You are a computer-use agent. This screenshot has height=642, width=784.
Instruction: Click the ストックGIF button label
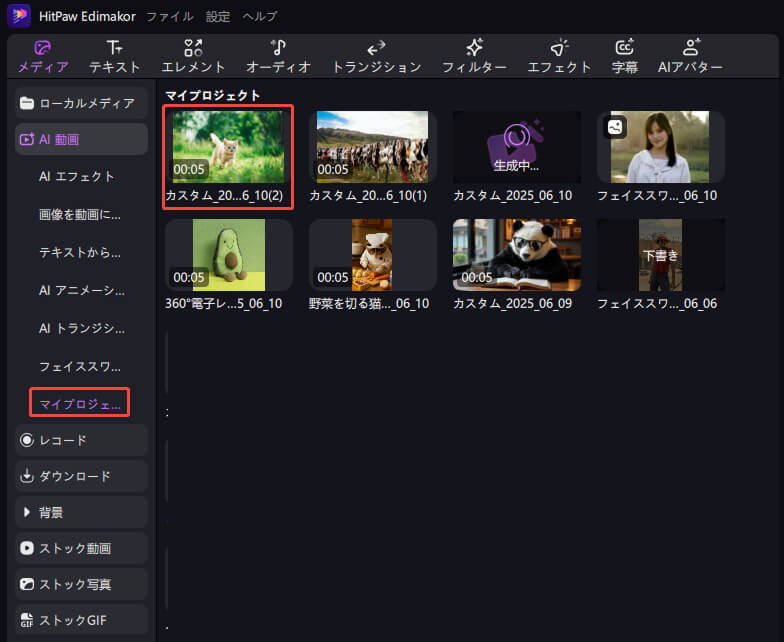click(x=73, y=620)
